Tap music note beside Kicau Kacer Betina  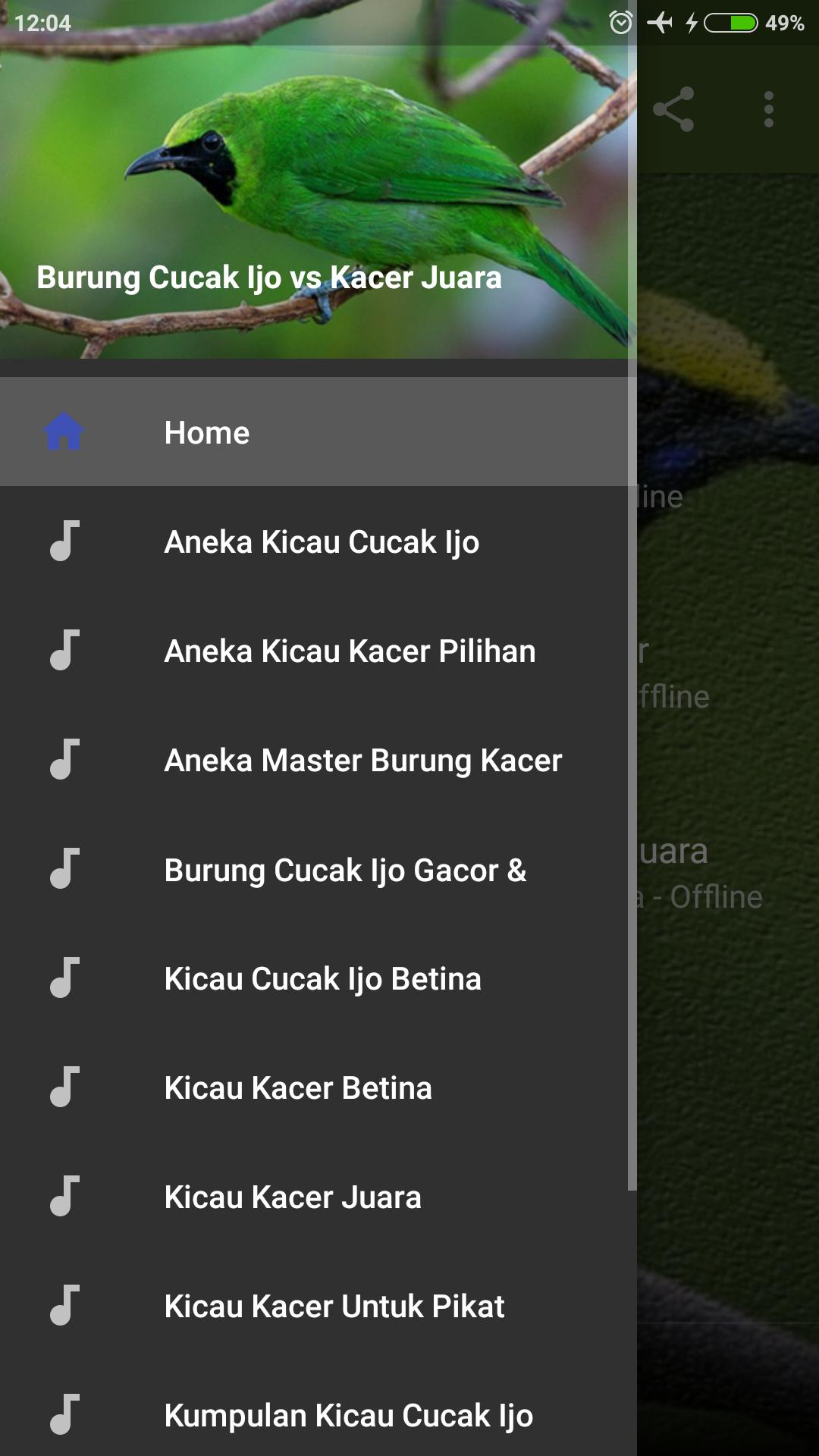[x=64, y=1087]
